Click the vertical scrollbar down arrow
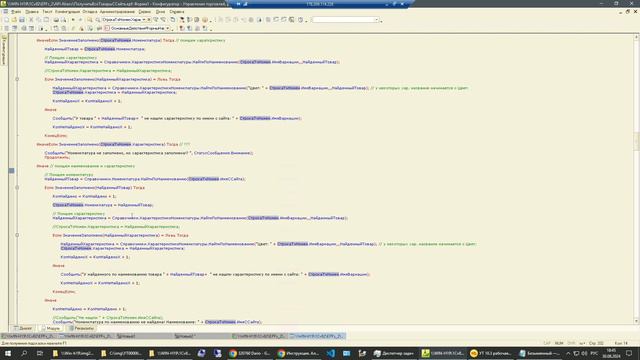The height and width of the screenshot is (360, 640). click(x=636, y=322)
